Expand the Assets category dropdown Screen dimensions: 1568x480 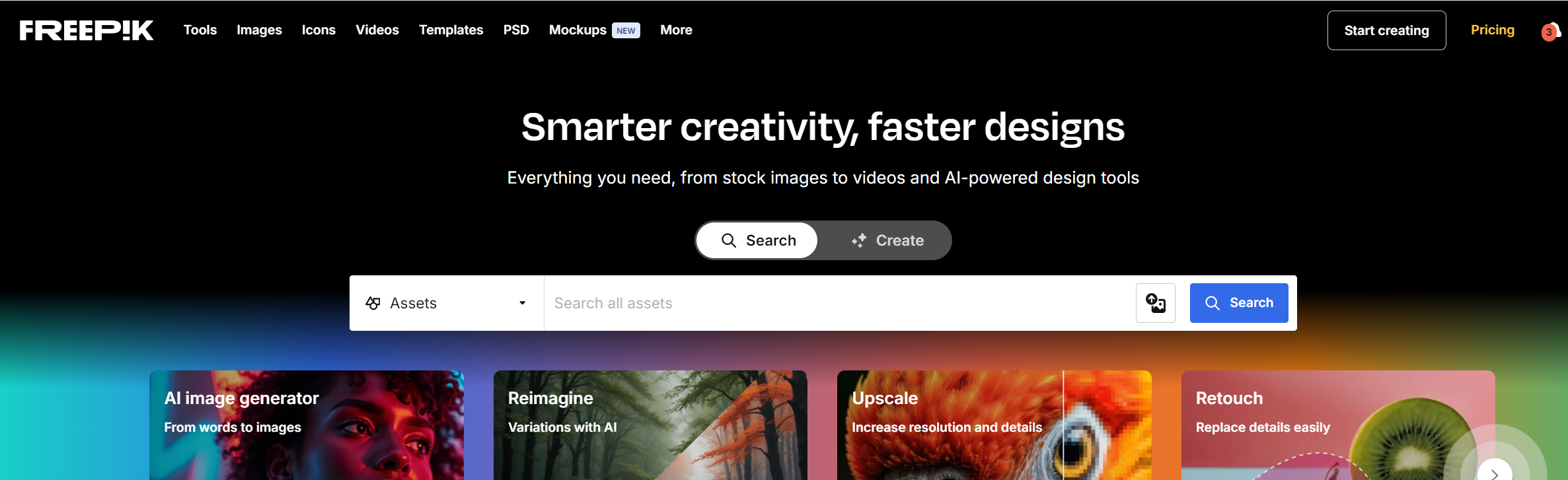pos(447,303)
